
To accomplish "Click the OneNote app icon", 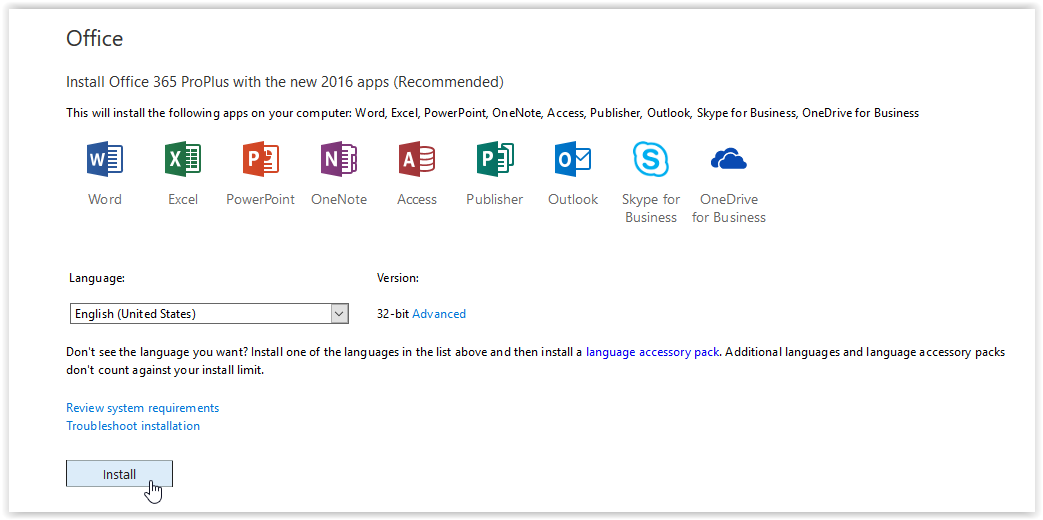I will [x=339, y=159].
